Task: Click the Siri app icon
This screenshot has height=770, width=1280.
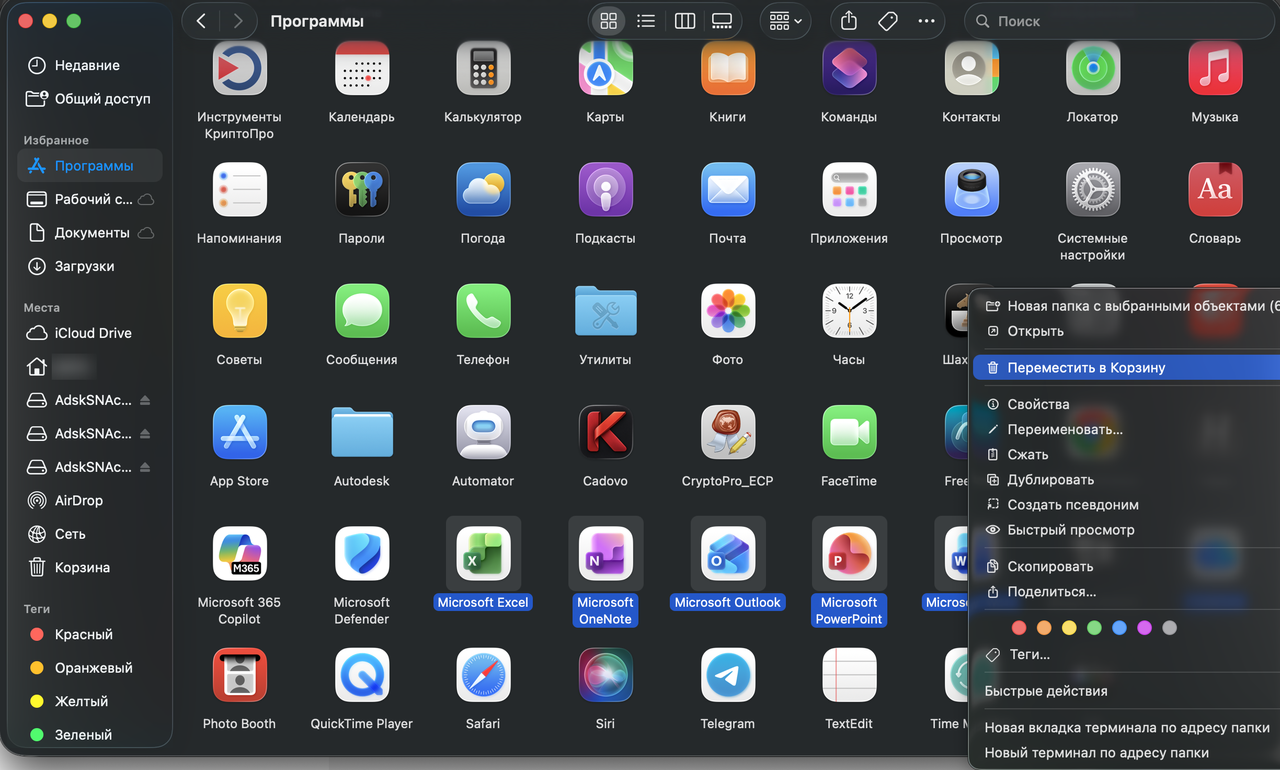Action: (x=605, y=675)
